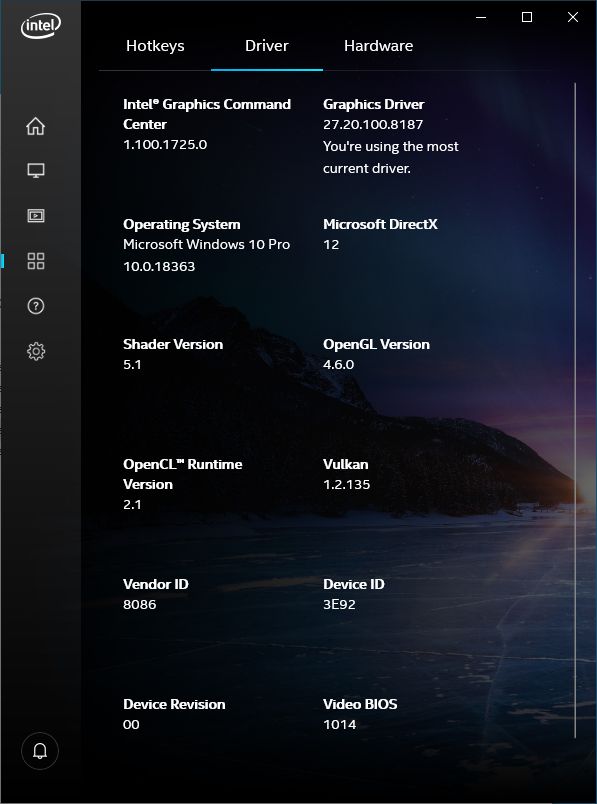The image size is (597, 804).
Task: Click the Device Revision heading
Action: click(174, 705)
